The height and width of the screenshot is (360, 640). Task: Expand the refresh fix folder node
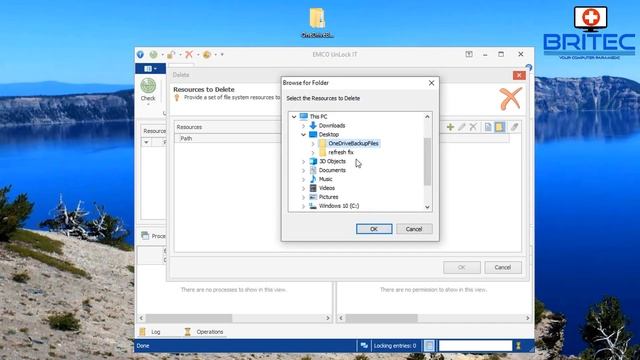[313, 153]
